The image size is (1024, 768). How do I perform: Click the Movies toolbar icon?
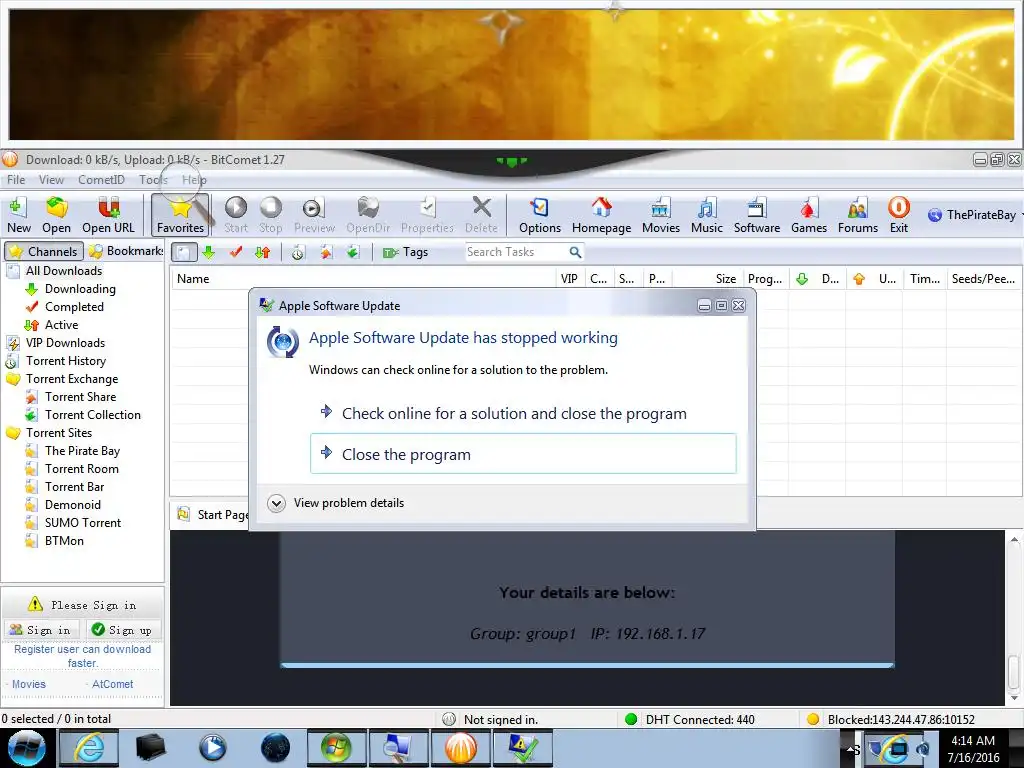[660, 215]
